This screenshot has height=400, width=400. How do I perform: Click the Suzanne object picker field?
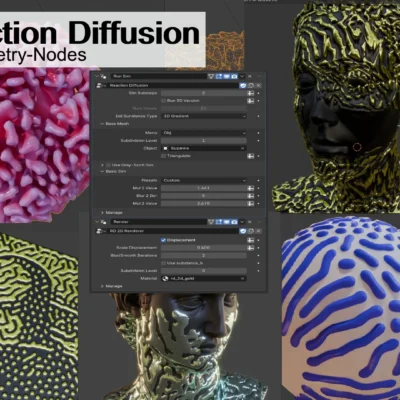200,148
